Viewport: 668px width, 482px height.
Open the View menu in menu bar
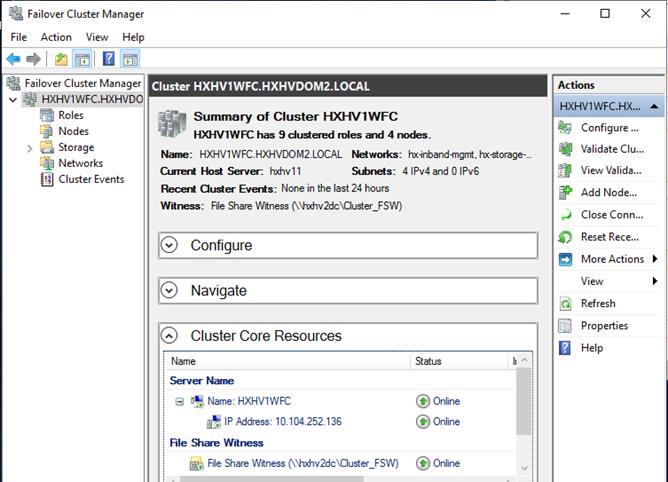coord(97,37)
